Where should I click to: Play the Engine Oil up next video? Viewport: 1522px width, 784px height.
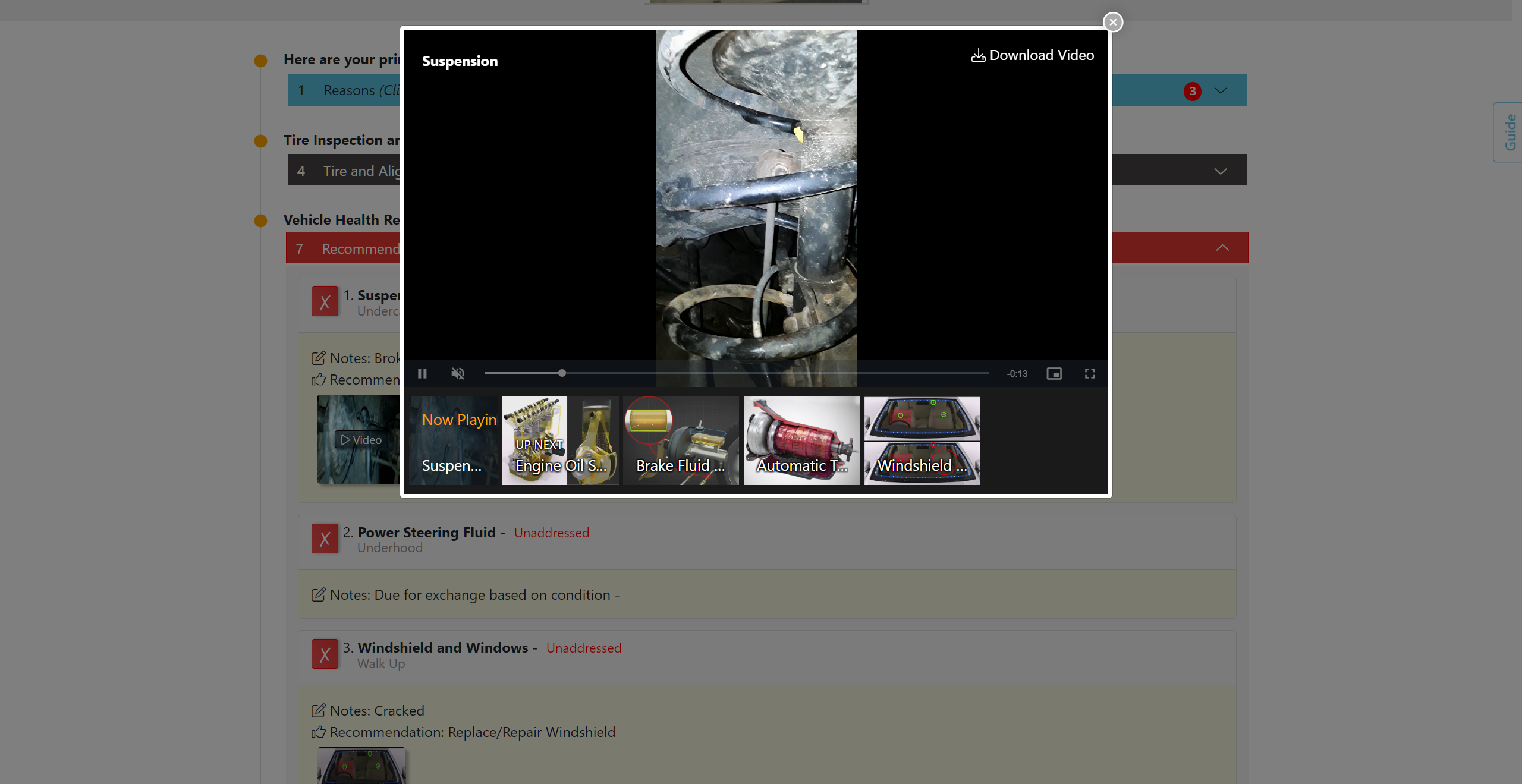(x=560, y=440)
